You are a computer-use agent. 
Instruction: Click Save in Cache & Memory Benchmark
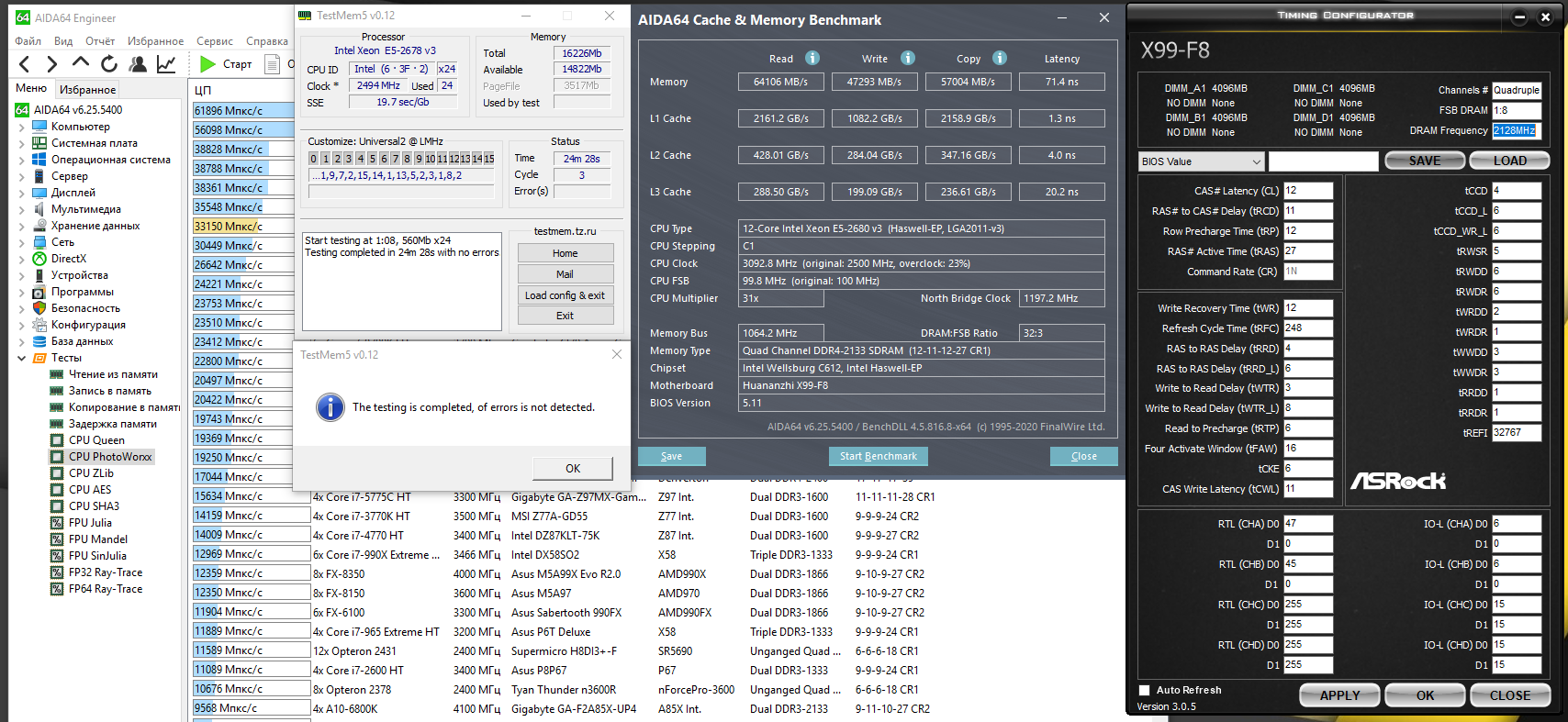[672, 456]
